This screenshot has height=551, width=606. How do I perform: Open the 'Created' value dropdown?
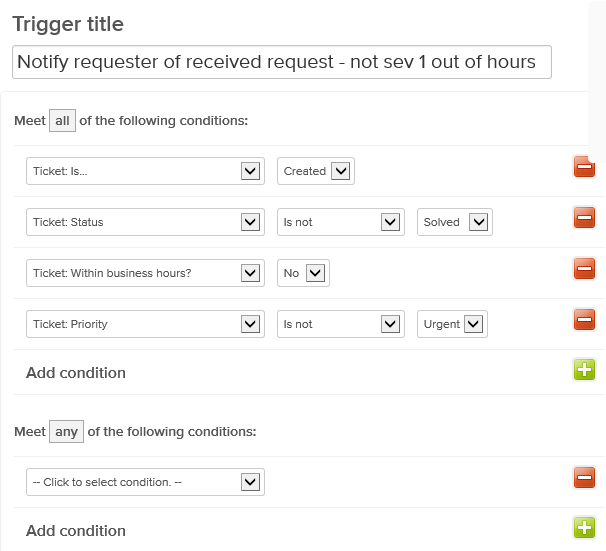pos(315,171)
